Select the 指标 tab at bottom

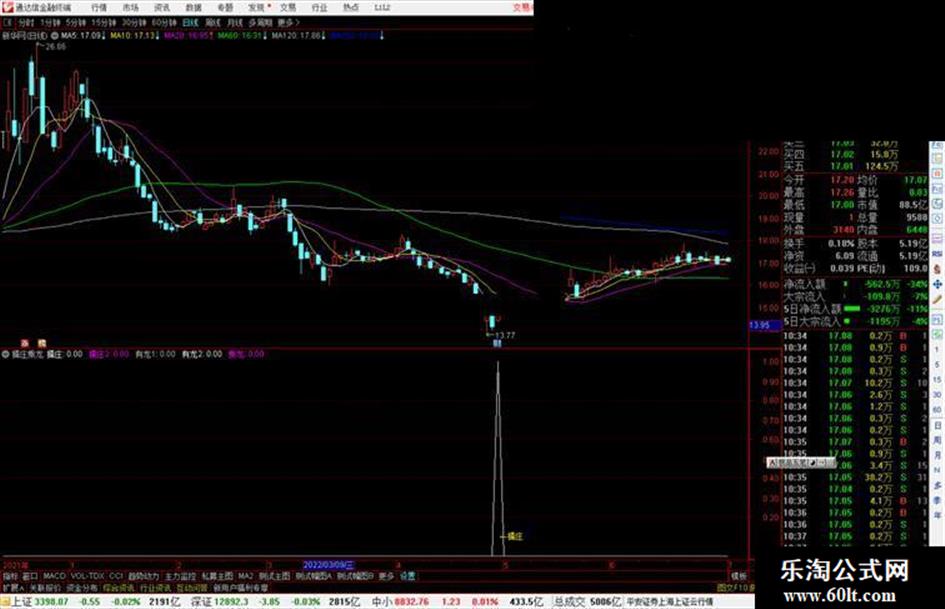10,576
